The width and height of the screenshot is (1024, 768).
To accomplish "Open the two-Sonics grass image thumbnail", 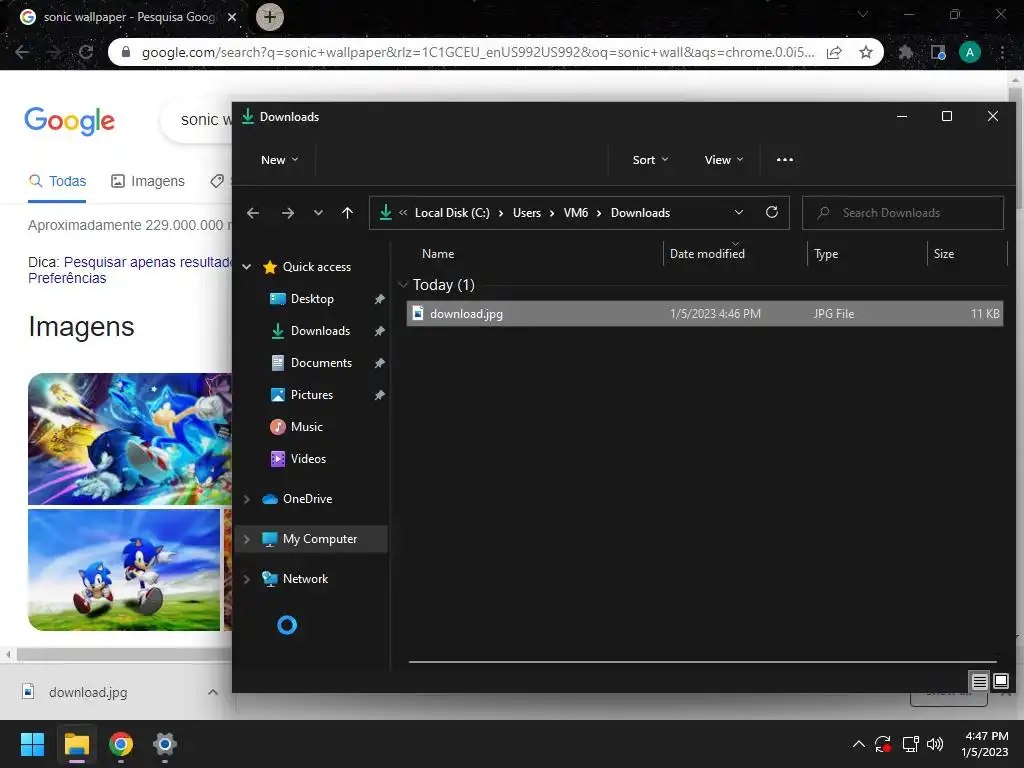I will [x=124, y=570].
